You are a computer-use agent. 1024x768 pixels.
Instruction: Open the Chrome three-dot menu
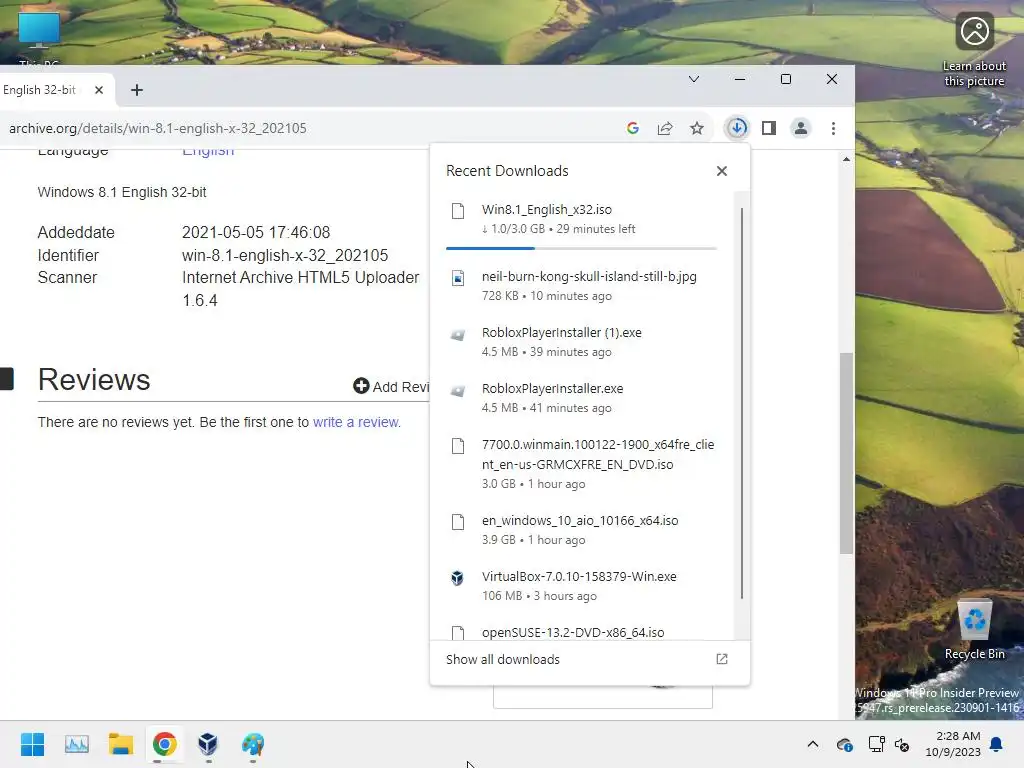click(833, 128)
